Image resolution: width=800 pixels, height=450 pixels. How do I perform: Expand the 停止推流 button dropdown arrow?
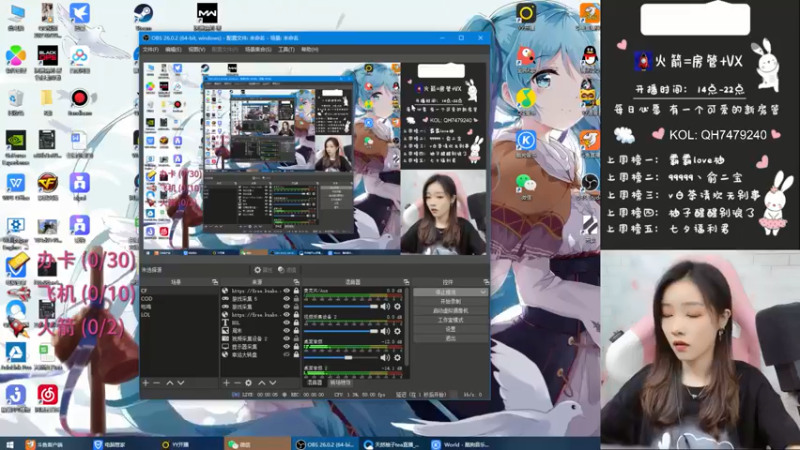pos(483,292)
